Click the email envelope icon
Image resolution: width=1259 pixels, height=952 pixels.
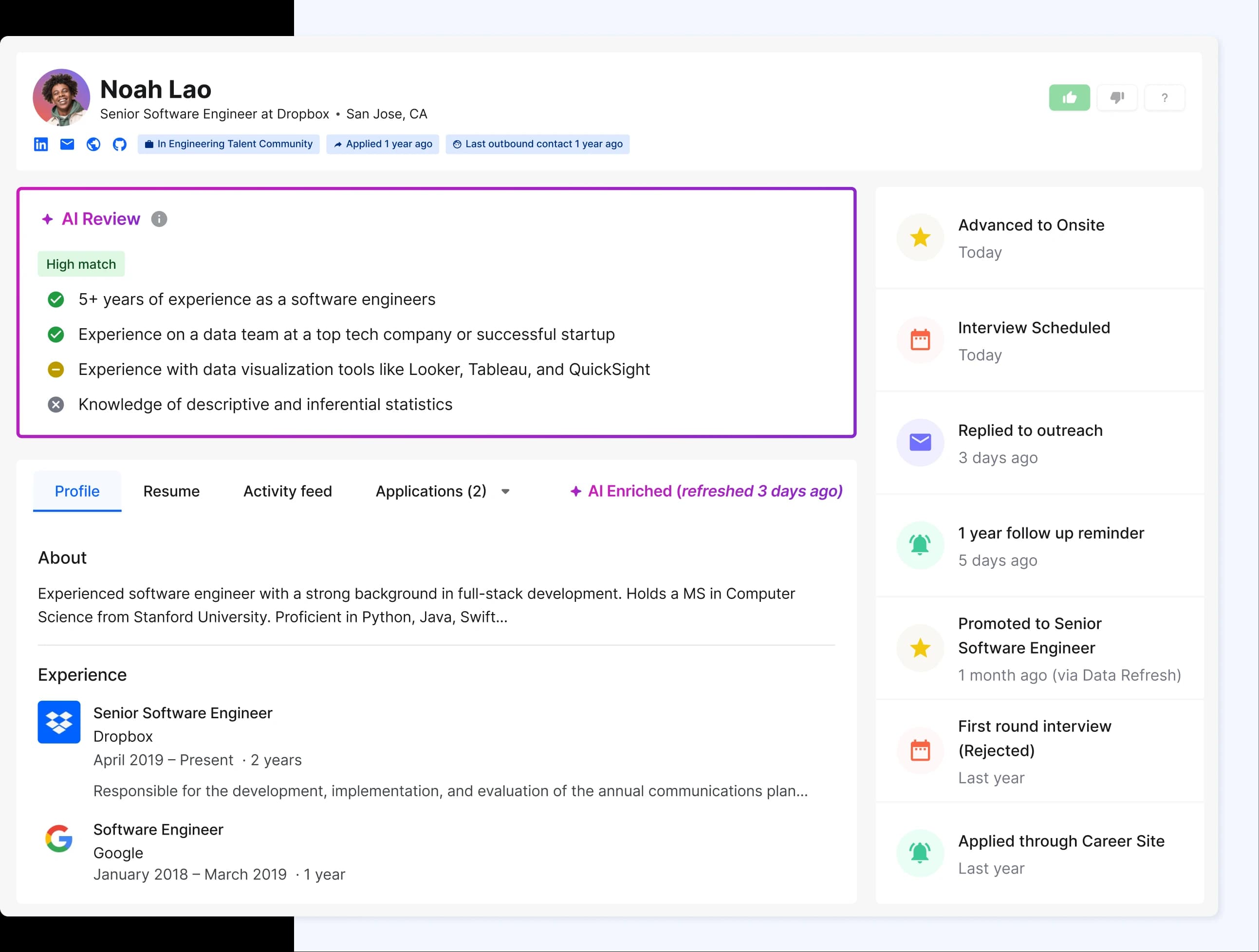67,144
